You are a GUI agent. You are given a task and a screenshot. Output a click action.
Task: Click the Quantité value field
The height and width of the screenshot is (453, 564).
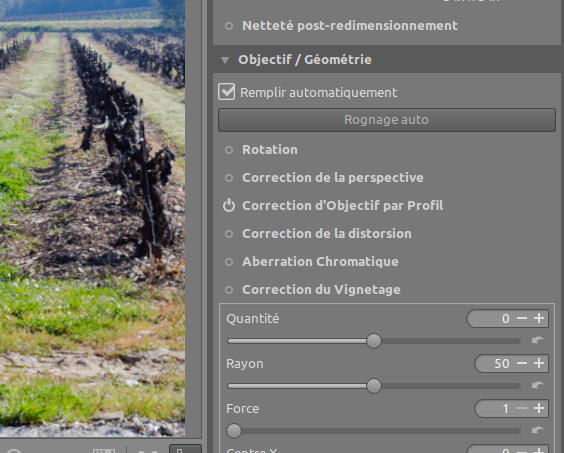pos(490,318)
